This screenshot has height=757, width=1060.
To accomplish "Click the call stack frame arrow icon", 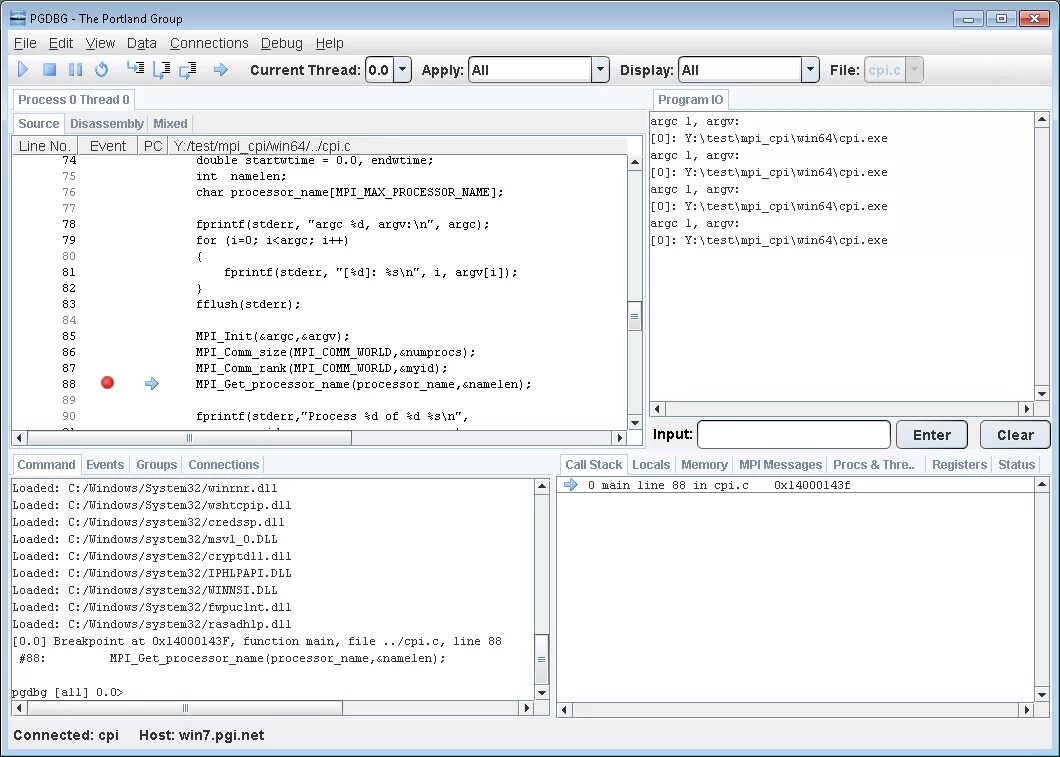I will pyautogui.click(x=571, y=485).
